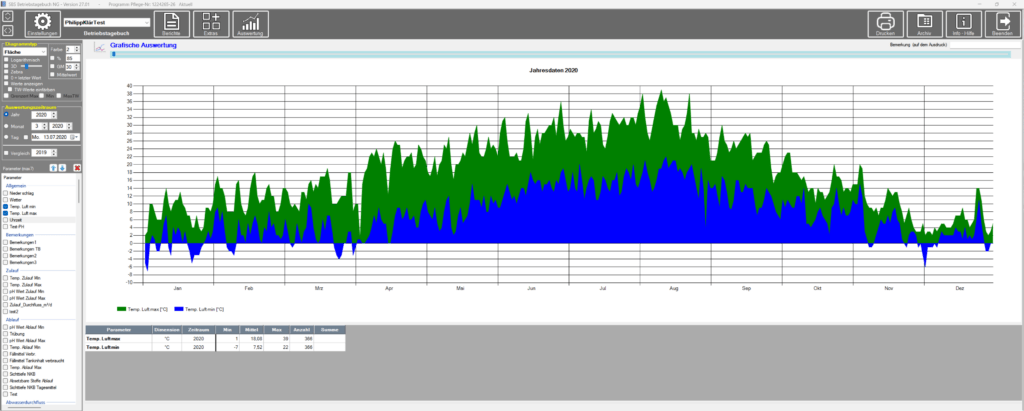
Task: Select the Jahr radio button
Action: [6, 114]
